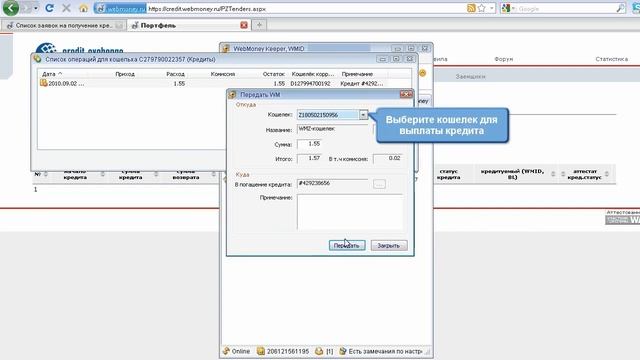The image size is (640, 360).
Task: Open the navigation history dropdown arrow
Action: [36, 9]
